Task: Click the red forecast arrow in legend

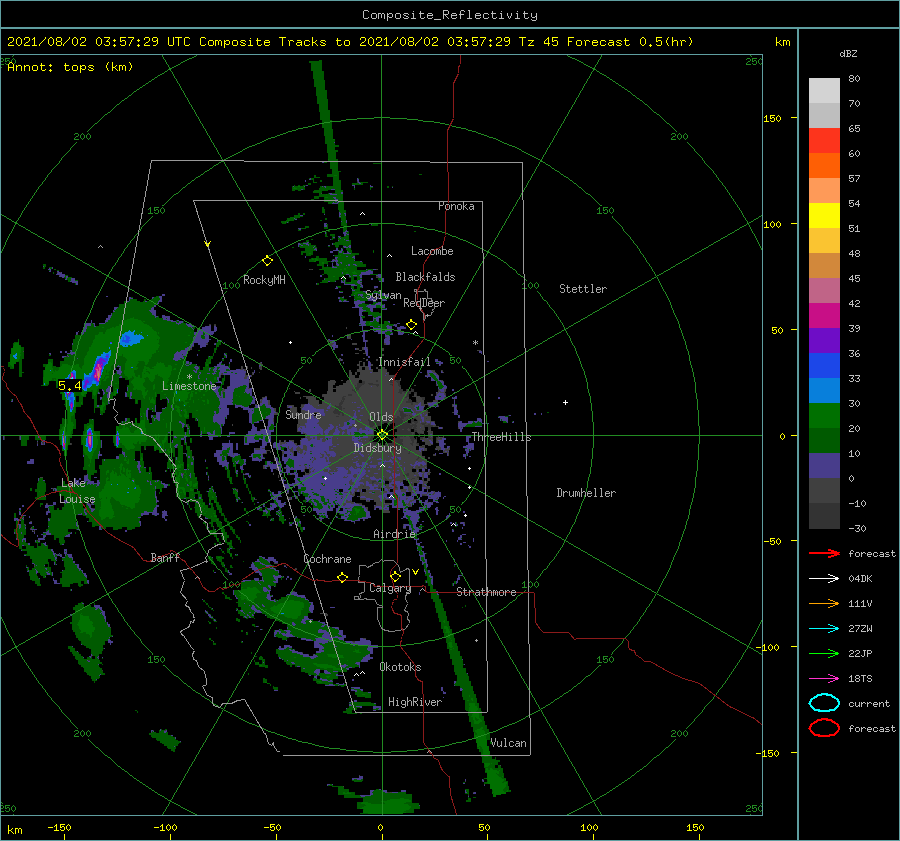Action: (824, 553)
